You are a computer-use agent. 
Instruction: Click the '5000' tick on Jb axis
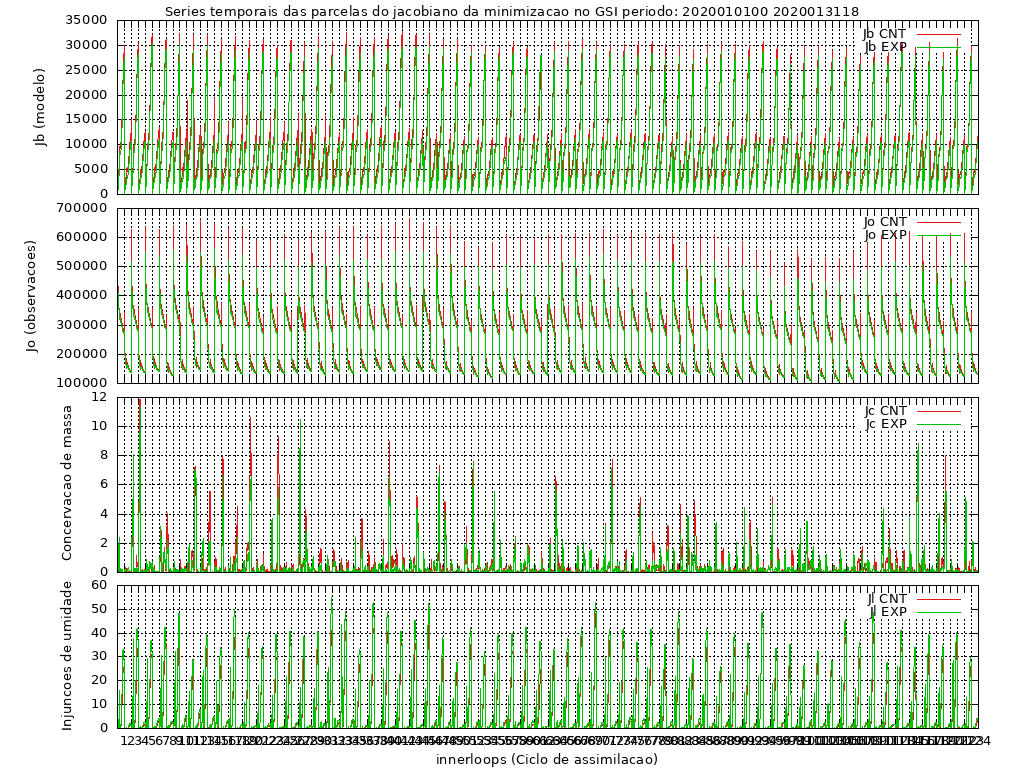[90, 168]
